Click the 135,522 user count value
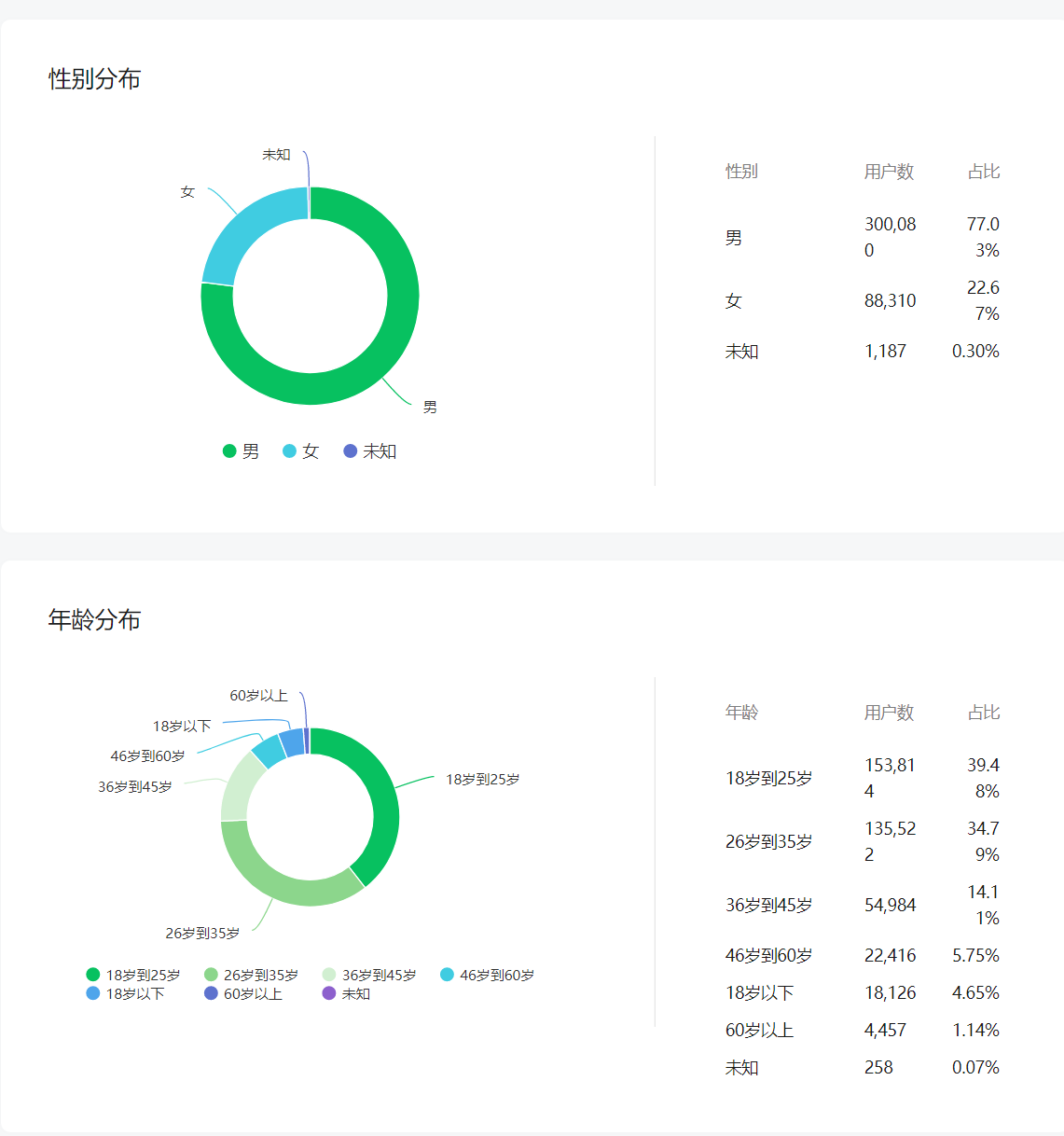The width and height of the screenshot is (1064, 1136). point(890,842)
